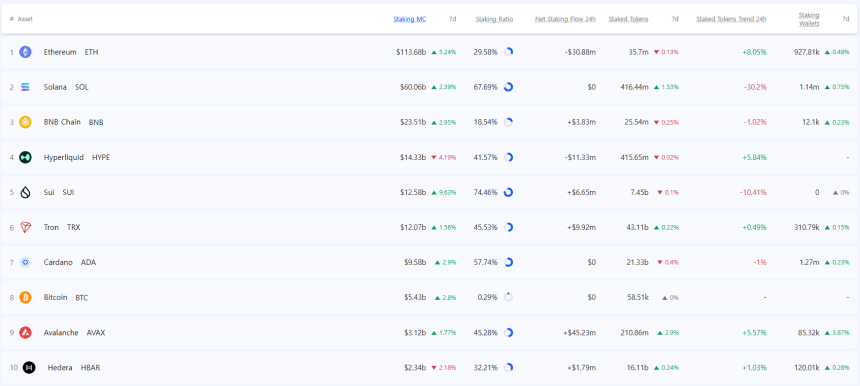Sort by Net Staking Flow 24h column
The image size is (860, 386).
tap(565, 19)
